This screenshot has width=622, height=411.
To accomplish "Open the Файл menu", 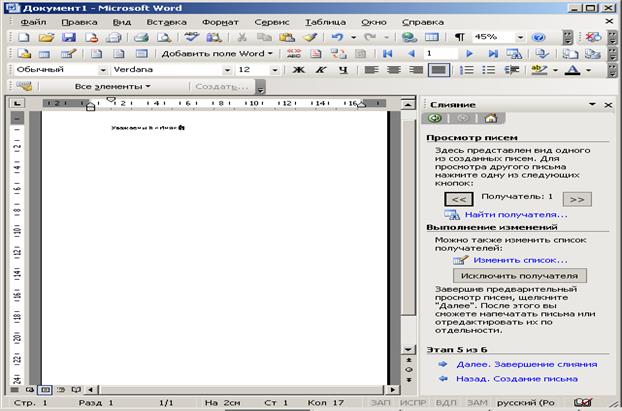I will 33,22.
